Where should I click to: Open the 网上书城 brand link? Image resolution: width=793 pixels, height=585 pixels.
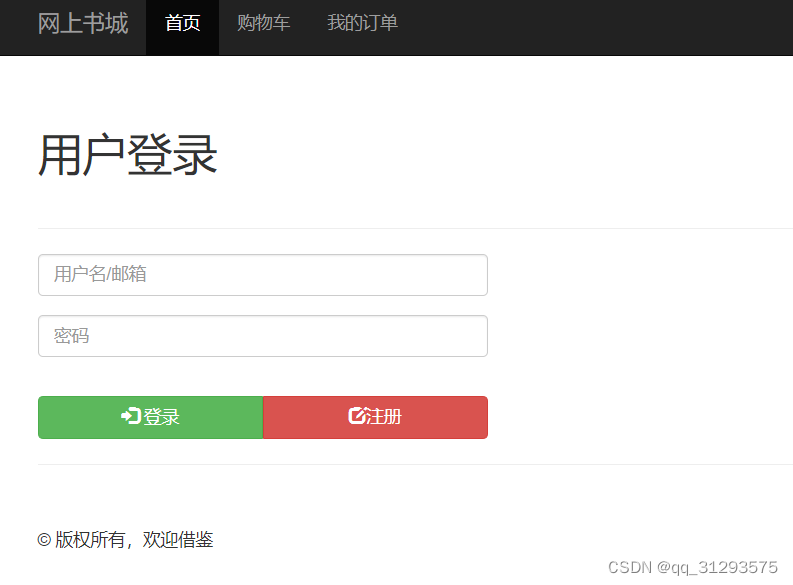pyautogui.click(x=83, y=24)
